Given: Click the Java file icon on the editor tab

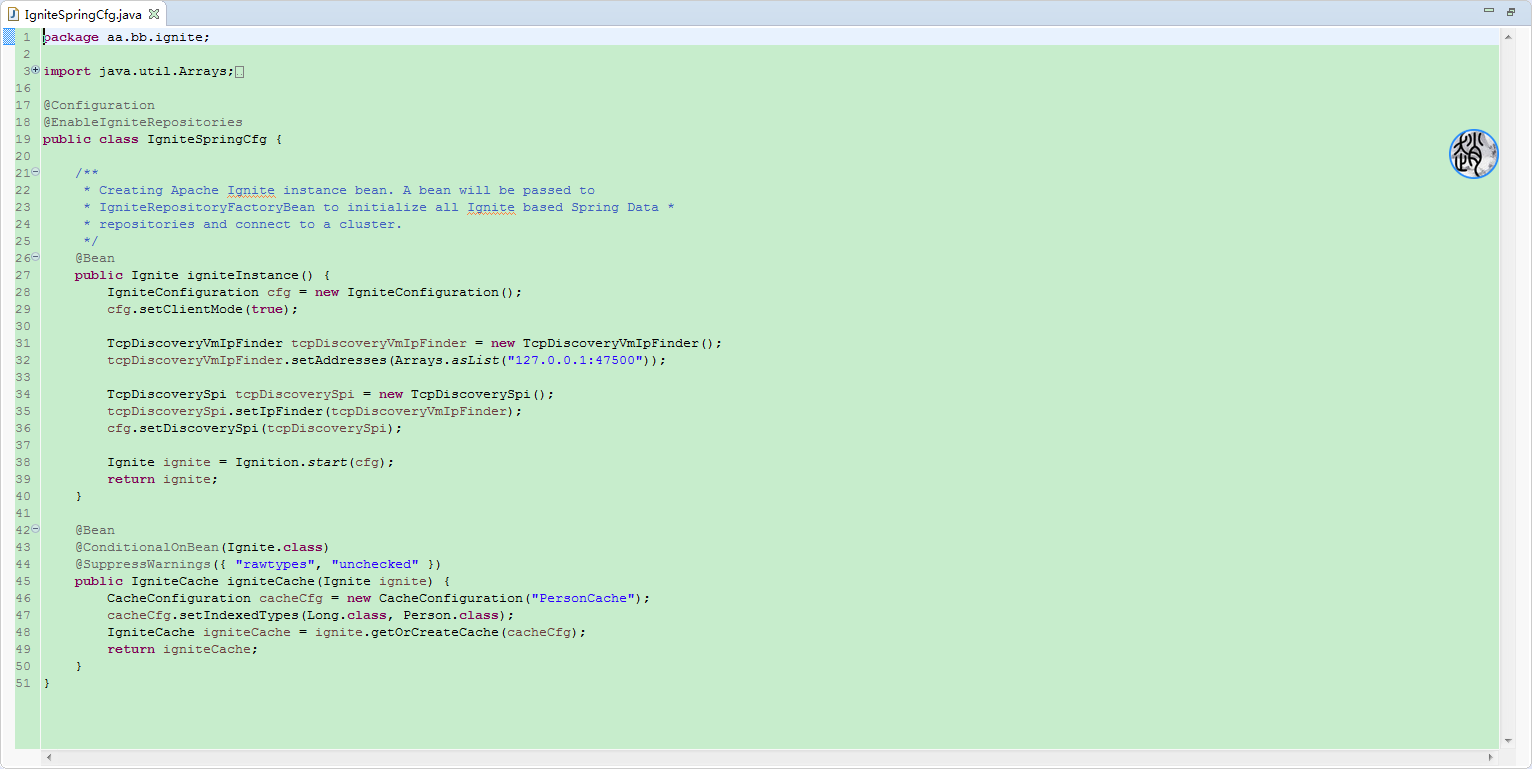Looking at the screenshot, I should tap(15, 15).
